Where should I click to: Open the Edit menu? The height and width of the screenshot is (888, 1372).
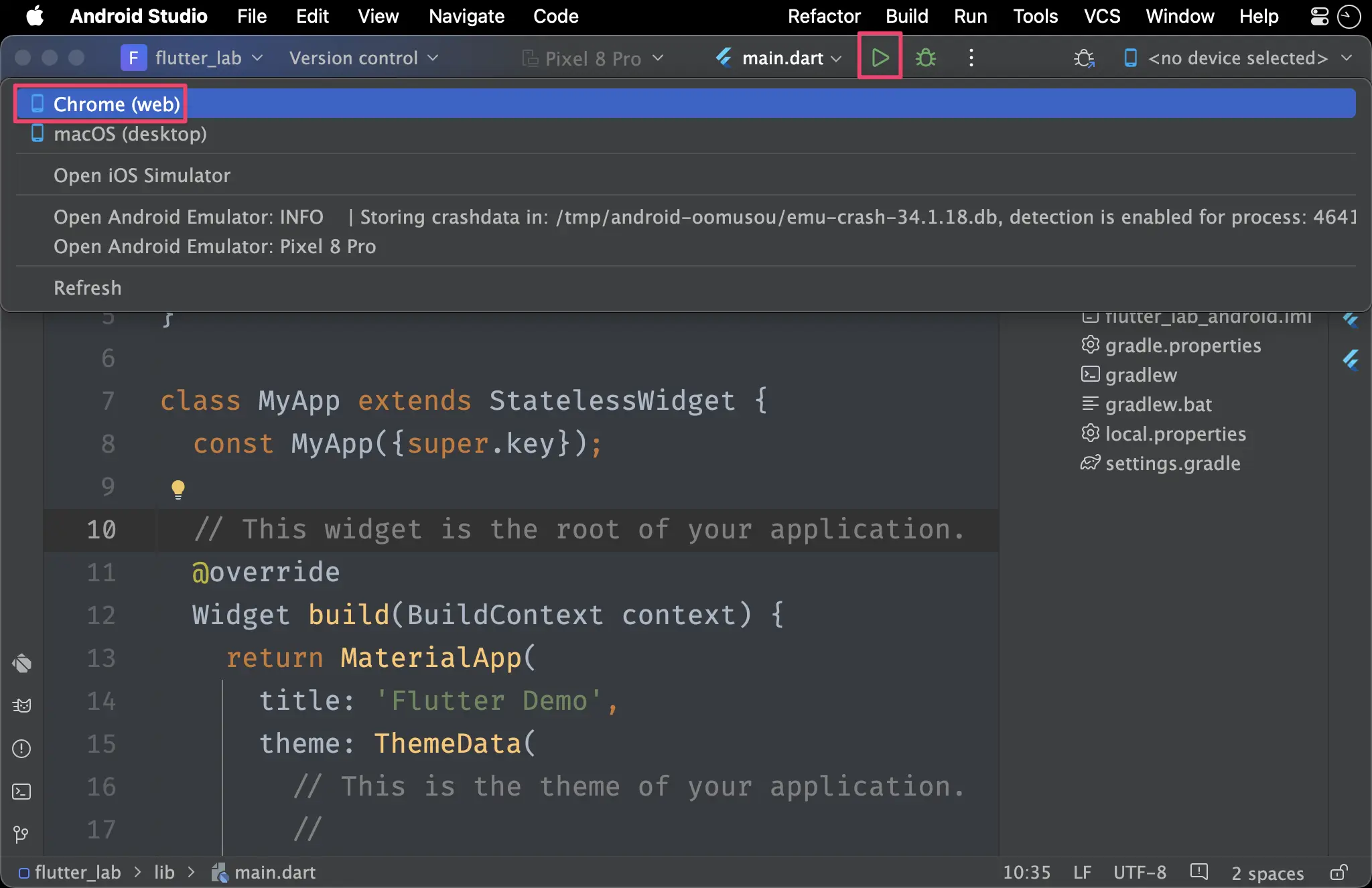coord(312,15)
